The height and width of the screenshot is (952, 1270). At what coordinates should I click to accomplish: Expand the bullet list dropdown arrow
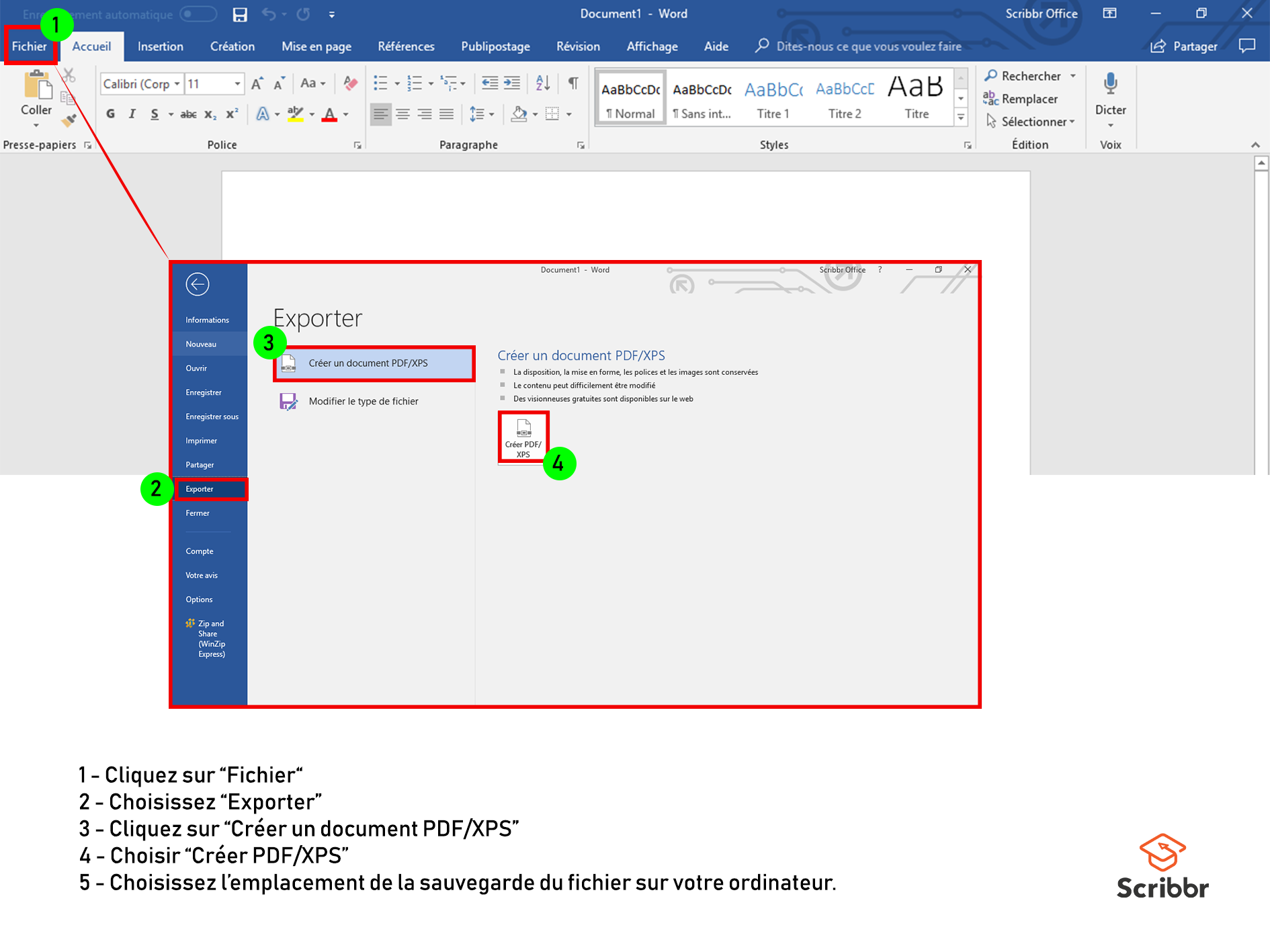tap(397, 84)
